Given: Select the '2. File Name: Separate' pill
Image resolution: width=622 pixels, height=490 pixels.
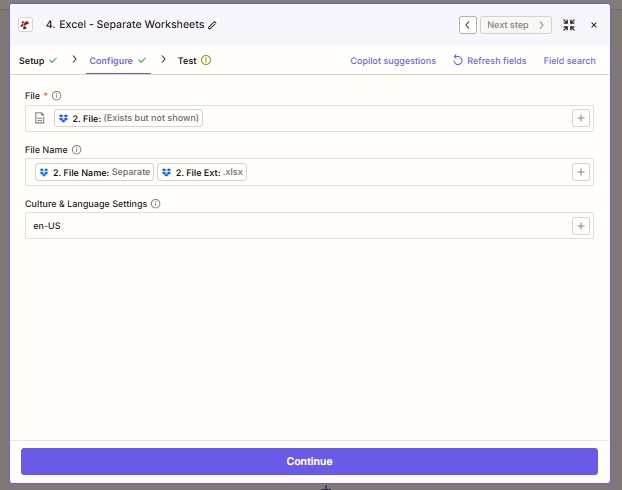Looking at the screenshot, I should [94, 172].
